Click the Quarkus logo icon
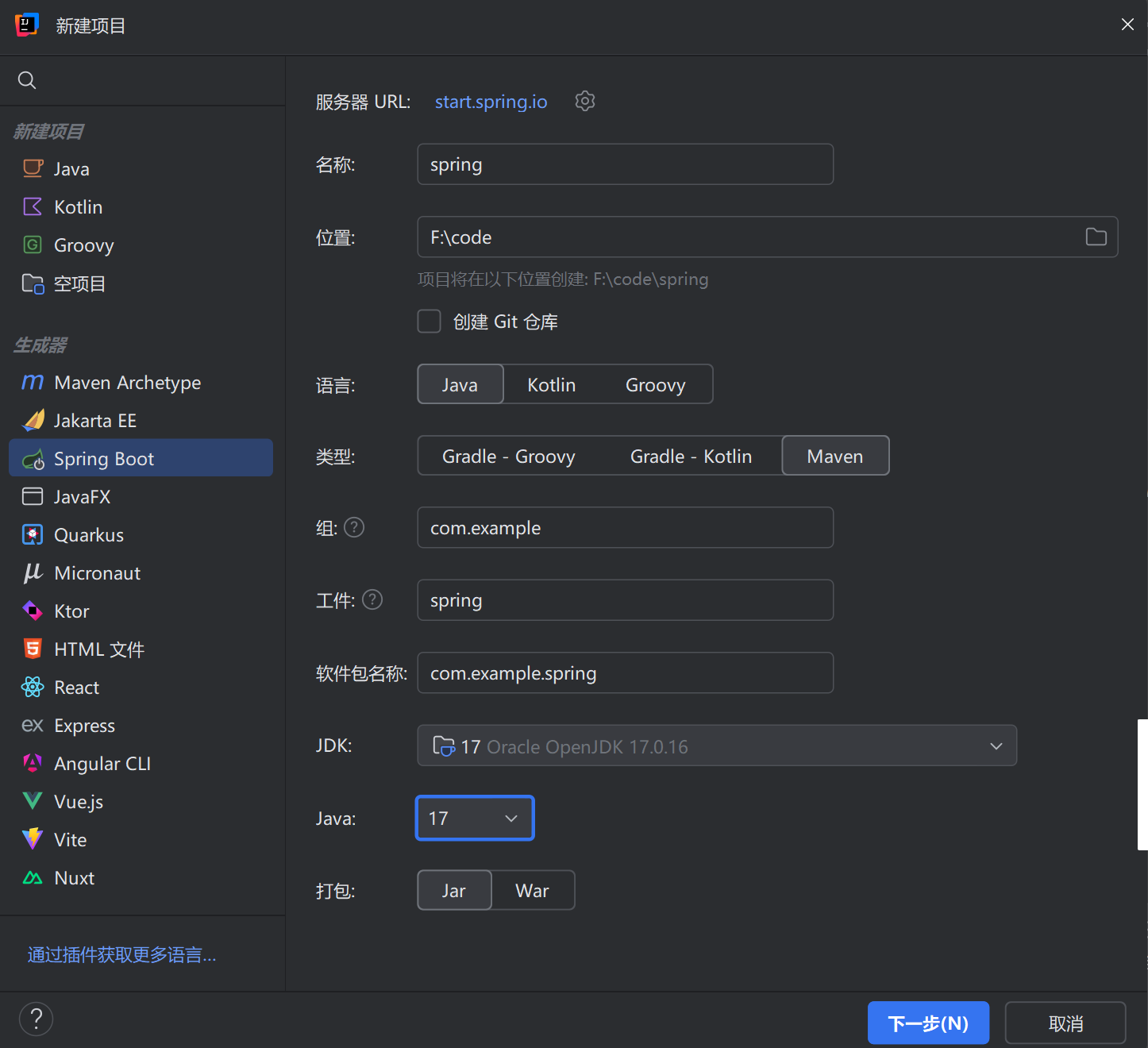This screenshot has width=1148, height=1048. 33,534
